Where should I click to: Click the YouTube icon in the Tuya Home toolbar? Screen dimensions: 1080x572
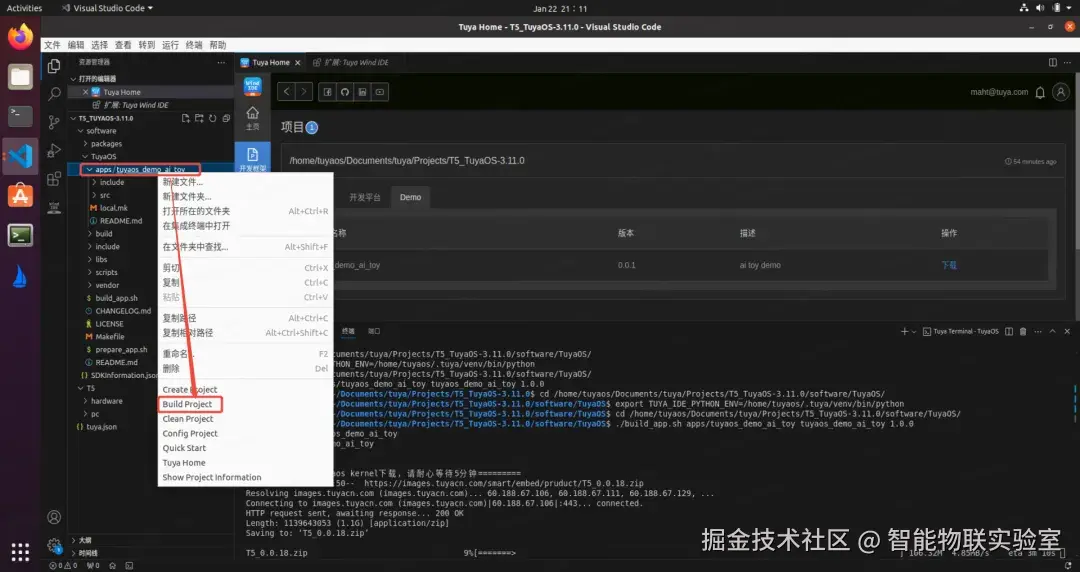click(x=380, y=92)
